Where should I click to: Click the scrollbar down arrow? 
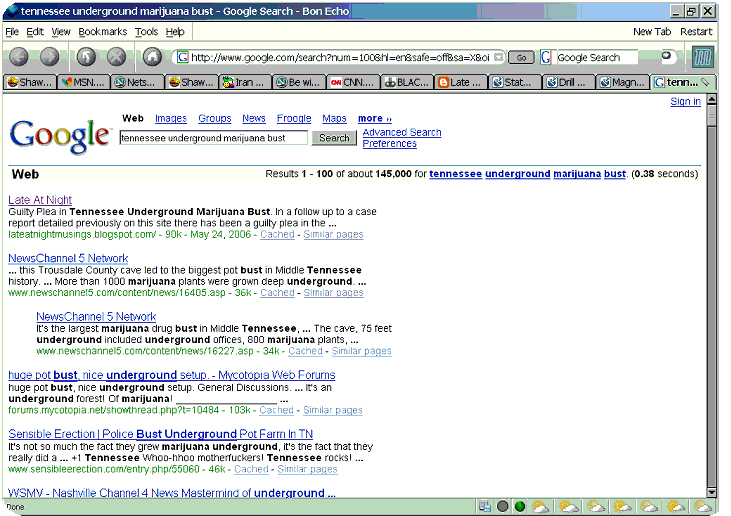711,492
